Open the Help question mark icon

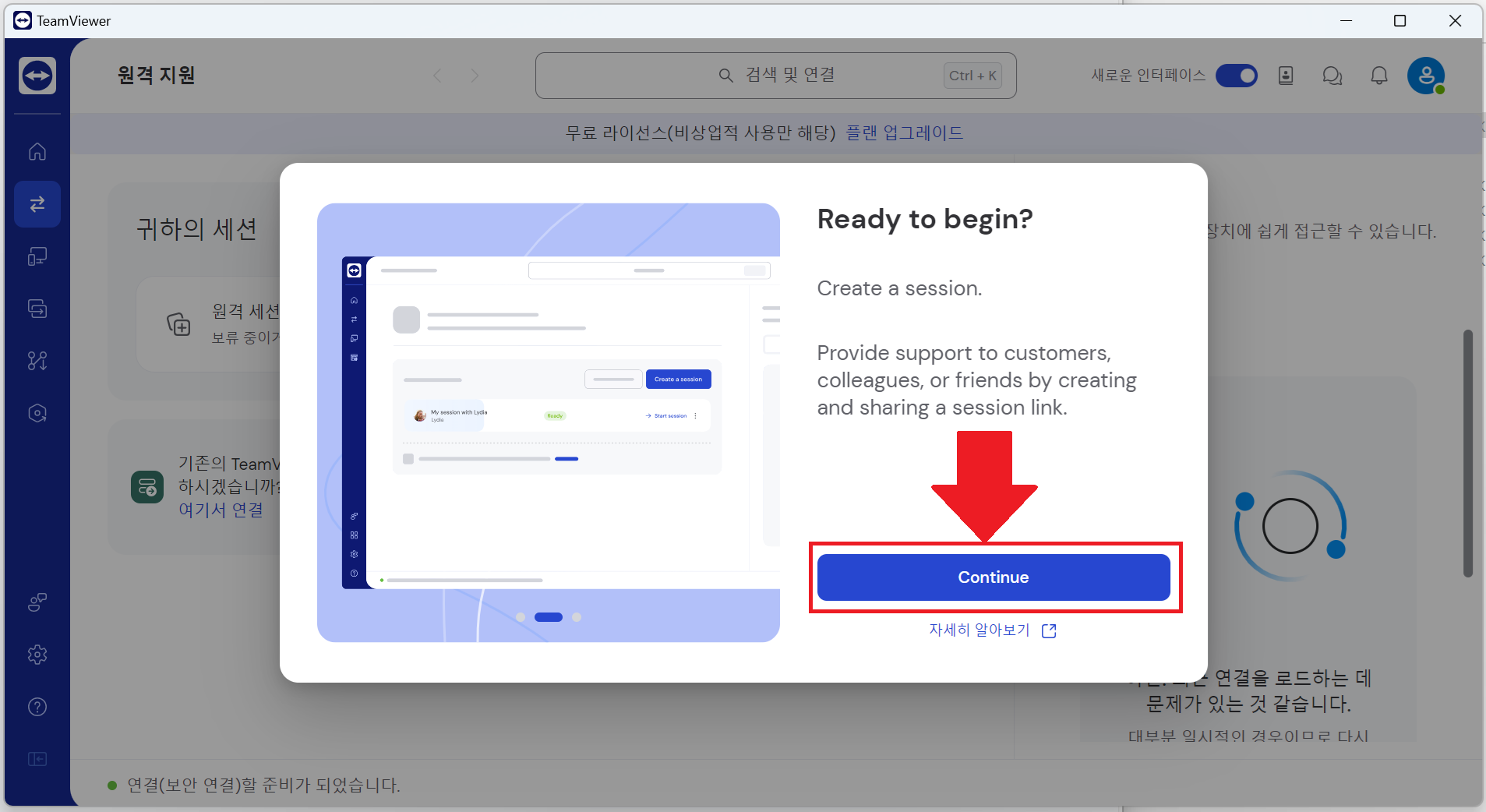tap(37, 707)
